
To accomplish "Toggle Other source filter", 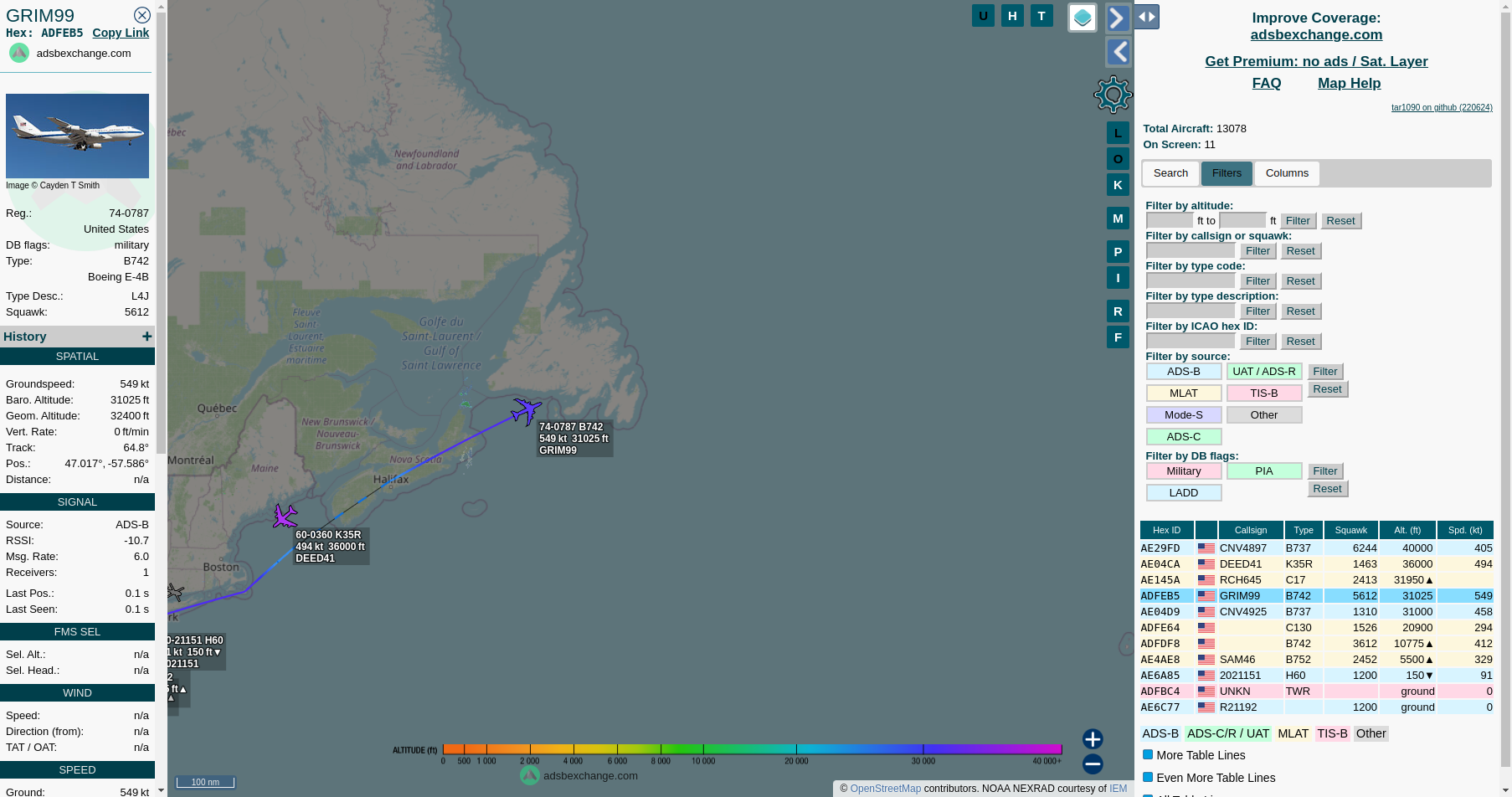I will [1264, 415].
